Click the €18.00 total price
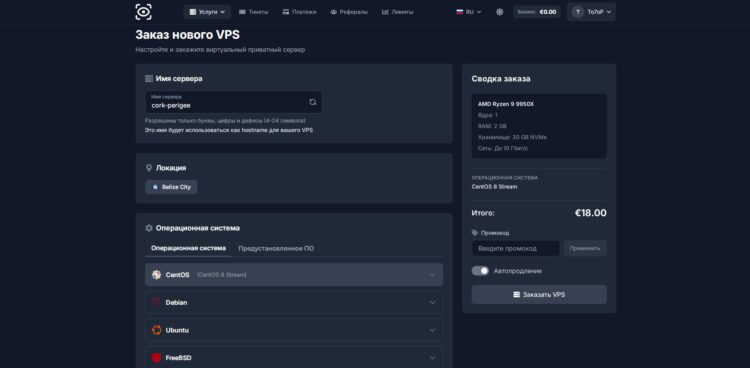Viewport: 750px width, 368px height. tap(590, 213)
